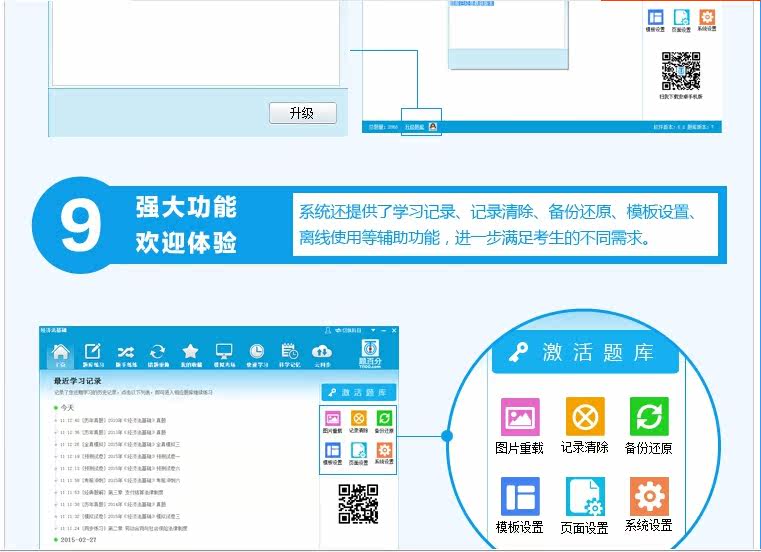Select the monitor mock exam toolbar icon
The height and width of the screenshot is (552, 761).
tap(224, 353)
